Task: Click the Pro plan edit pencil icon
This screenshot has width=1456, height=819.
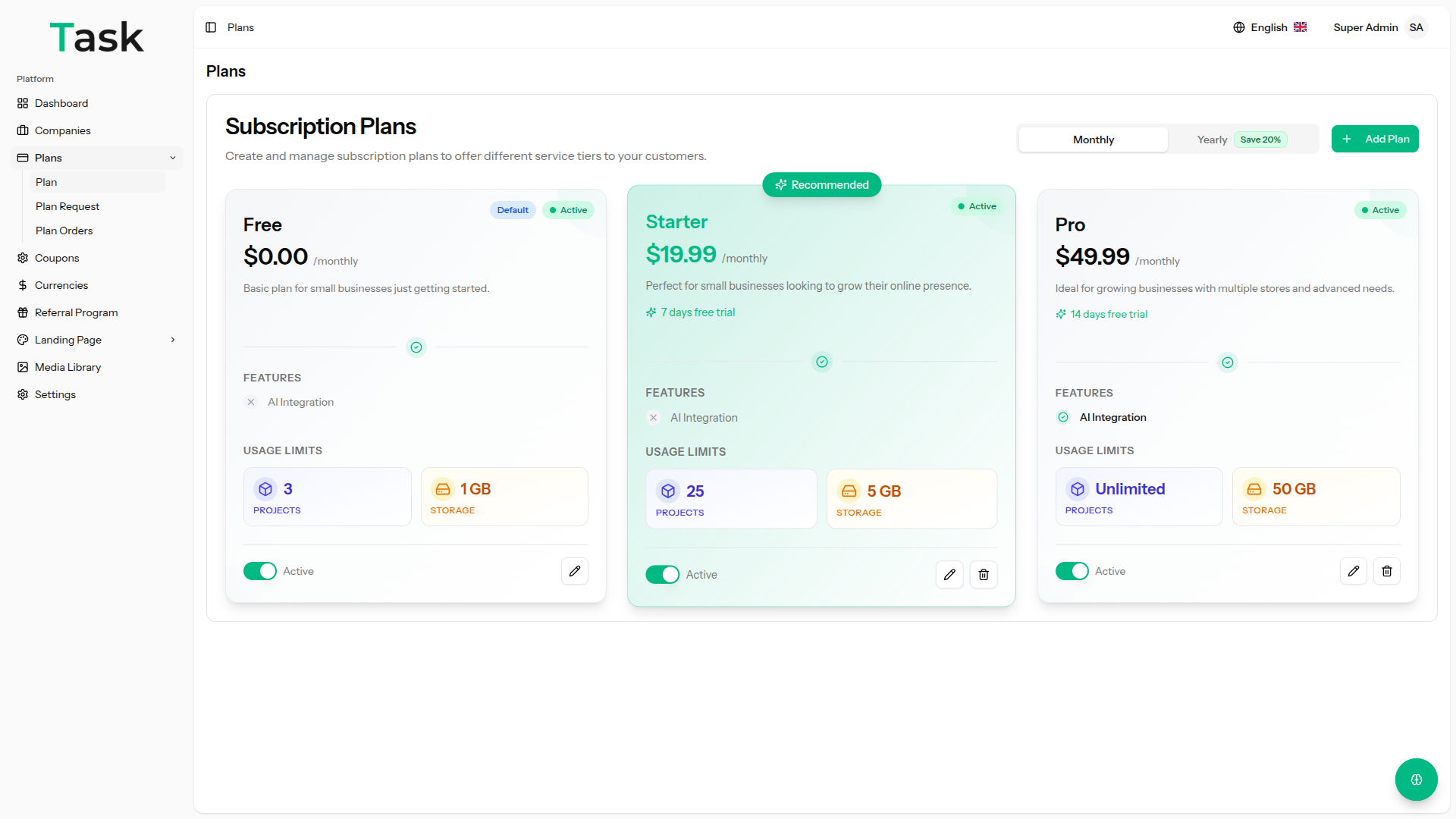Action: coord(1354,571)
